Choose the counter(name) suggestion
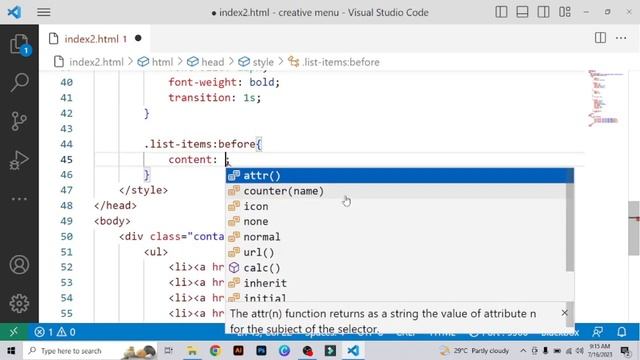The height and width of the screenshot is (360, 640). coord(397,191)
